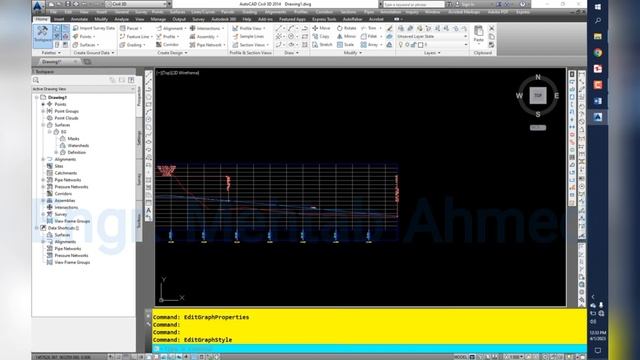Screen dimensions: 640x360
Task: Click the Sample Lines tool
Action: [x=249, y=37]
